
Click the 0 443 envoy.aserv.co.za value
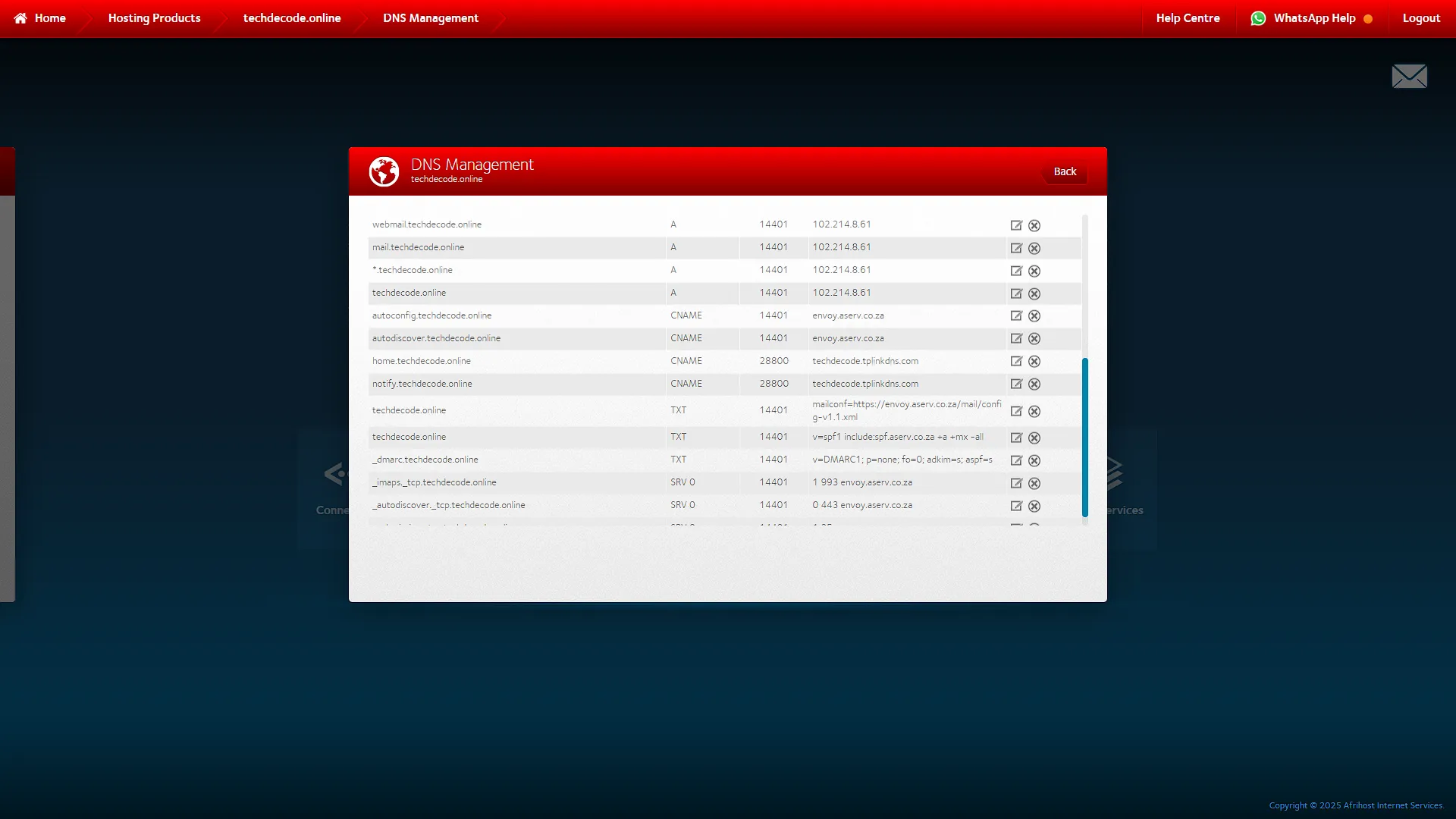tap(862, 505)
